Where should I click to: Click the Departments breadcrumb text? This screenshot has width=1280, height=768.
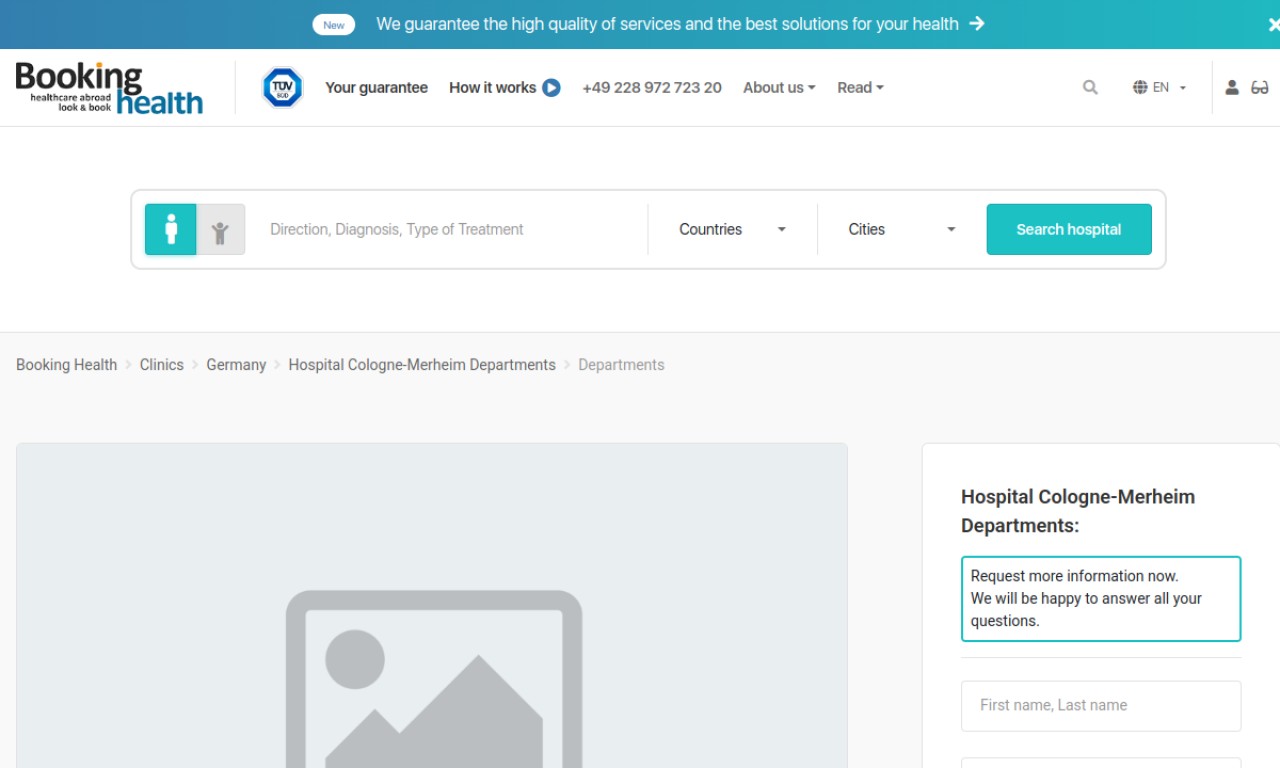point(621,365)
